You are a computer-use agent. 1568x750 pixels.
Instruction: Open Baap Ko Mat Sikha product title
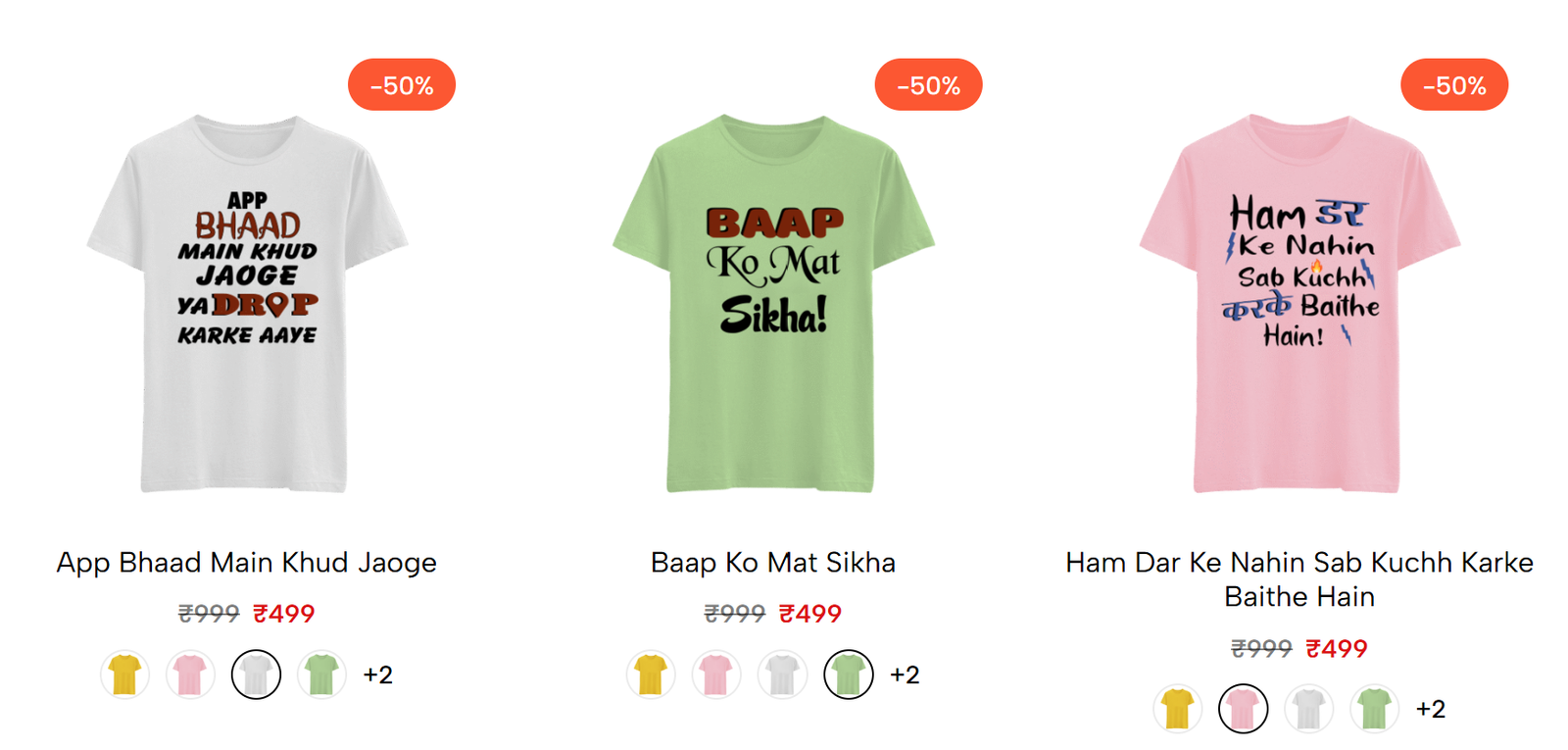coord(773,563)
